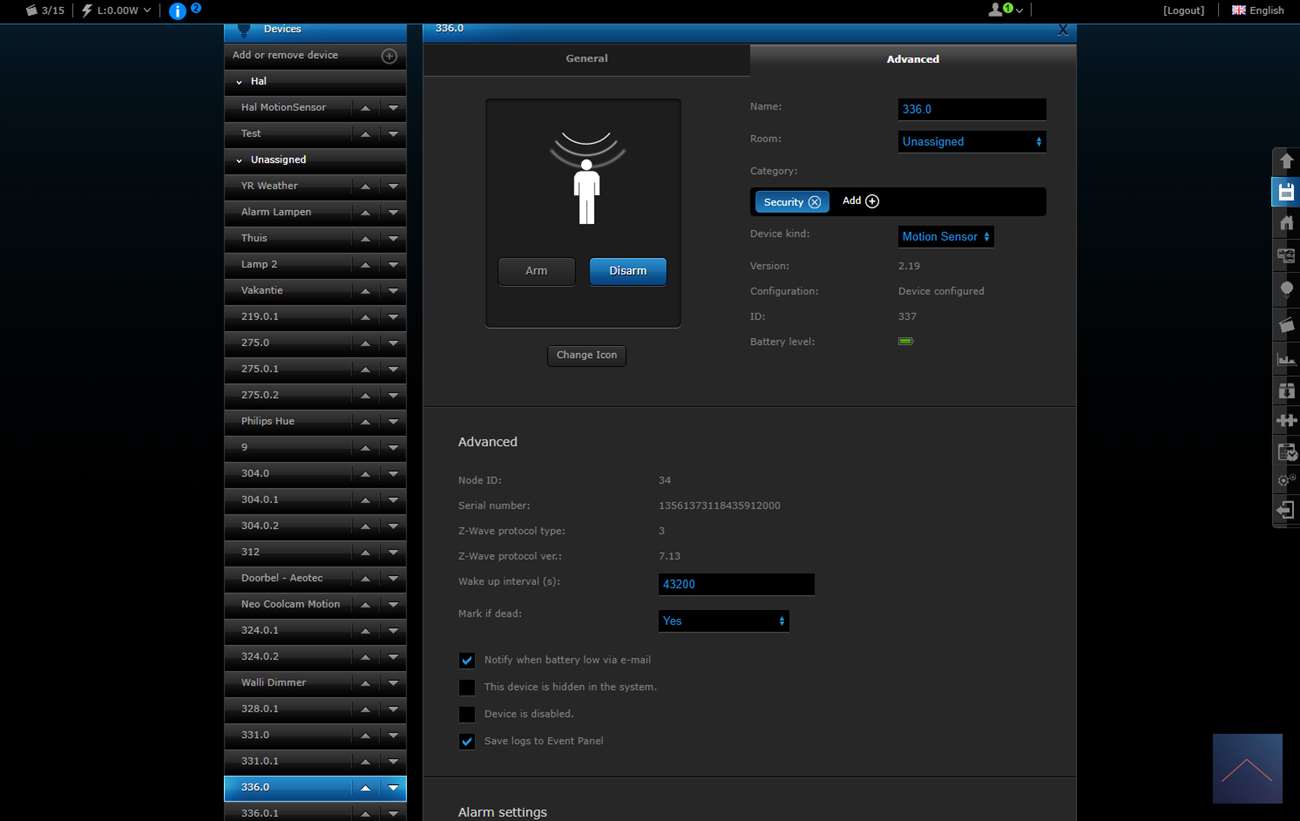This screenshot has height=821, width=1300.
Task: Click the scenes clapperboard icon
Action: click(x=1286, y=326)
